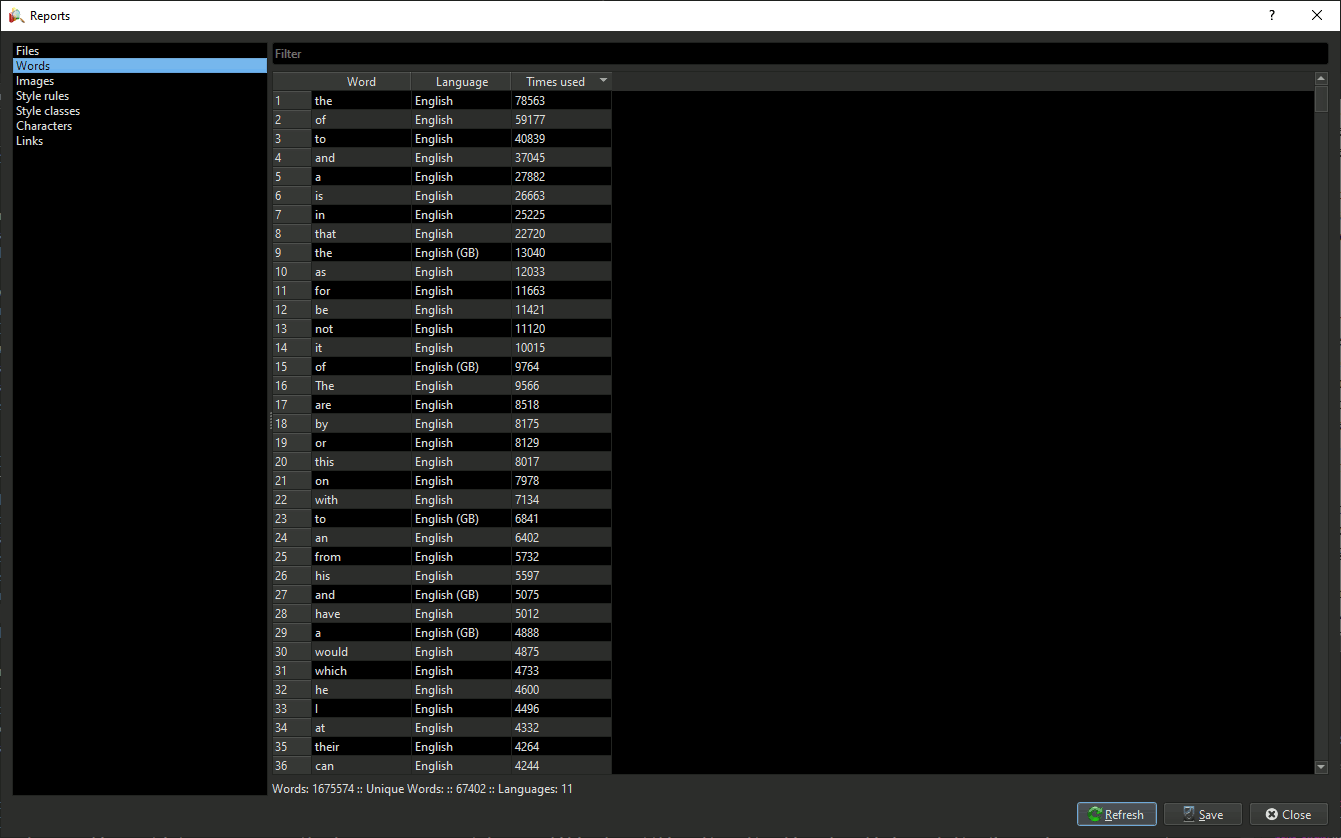Select the word cell "that"
The image size is (1341, 838).
click(361, 234)
